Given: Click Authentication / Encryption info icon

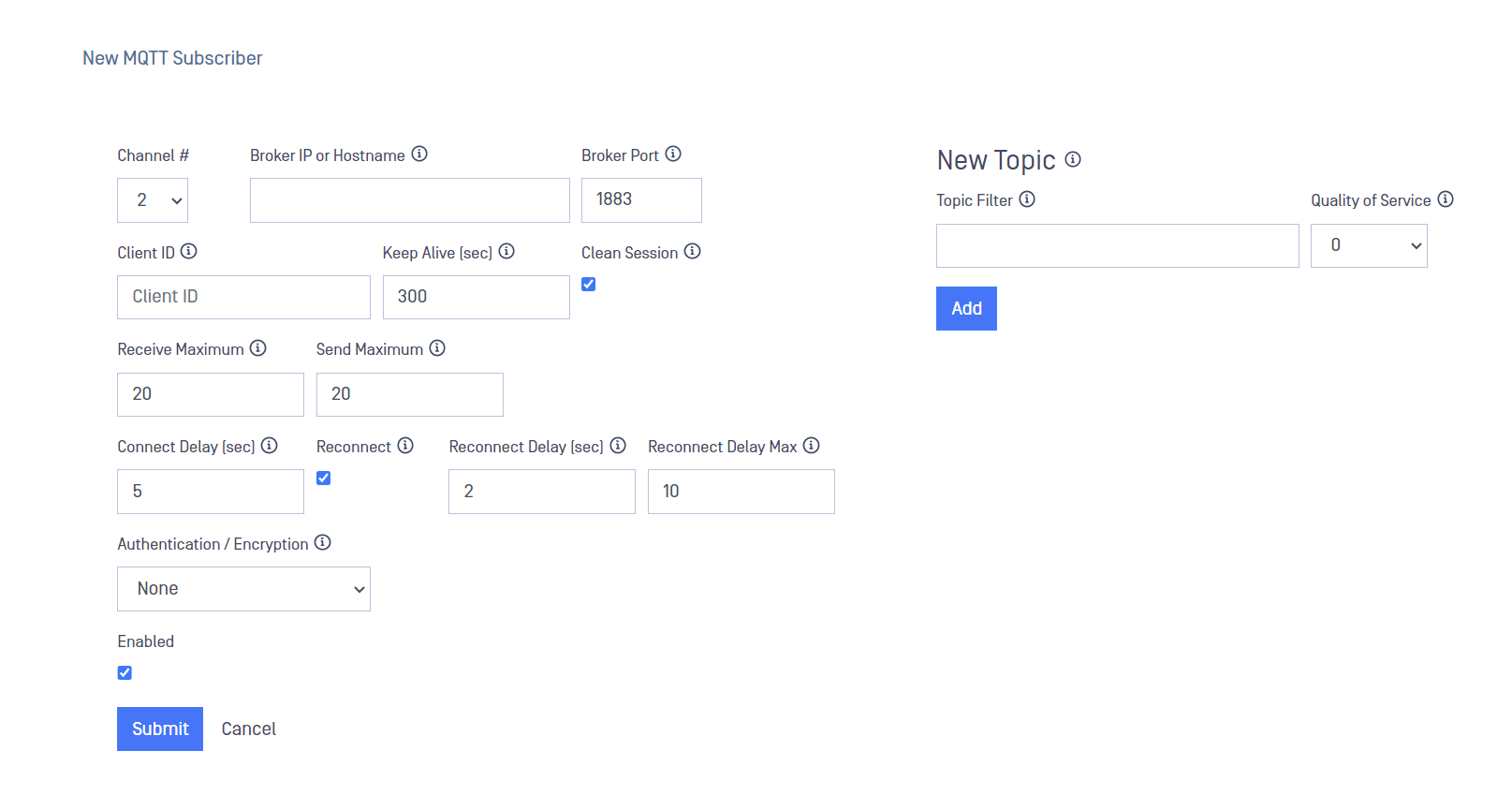Looking at the screenshot, I should pyautogui.click(x=323, y=542).
